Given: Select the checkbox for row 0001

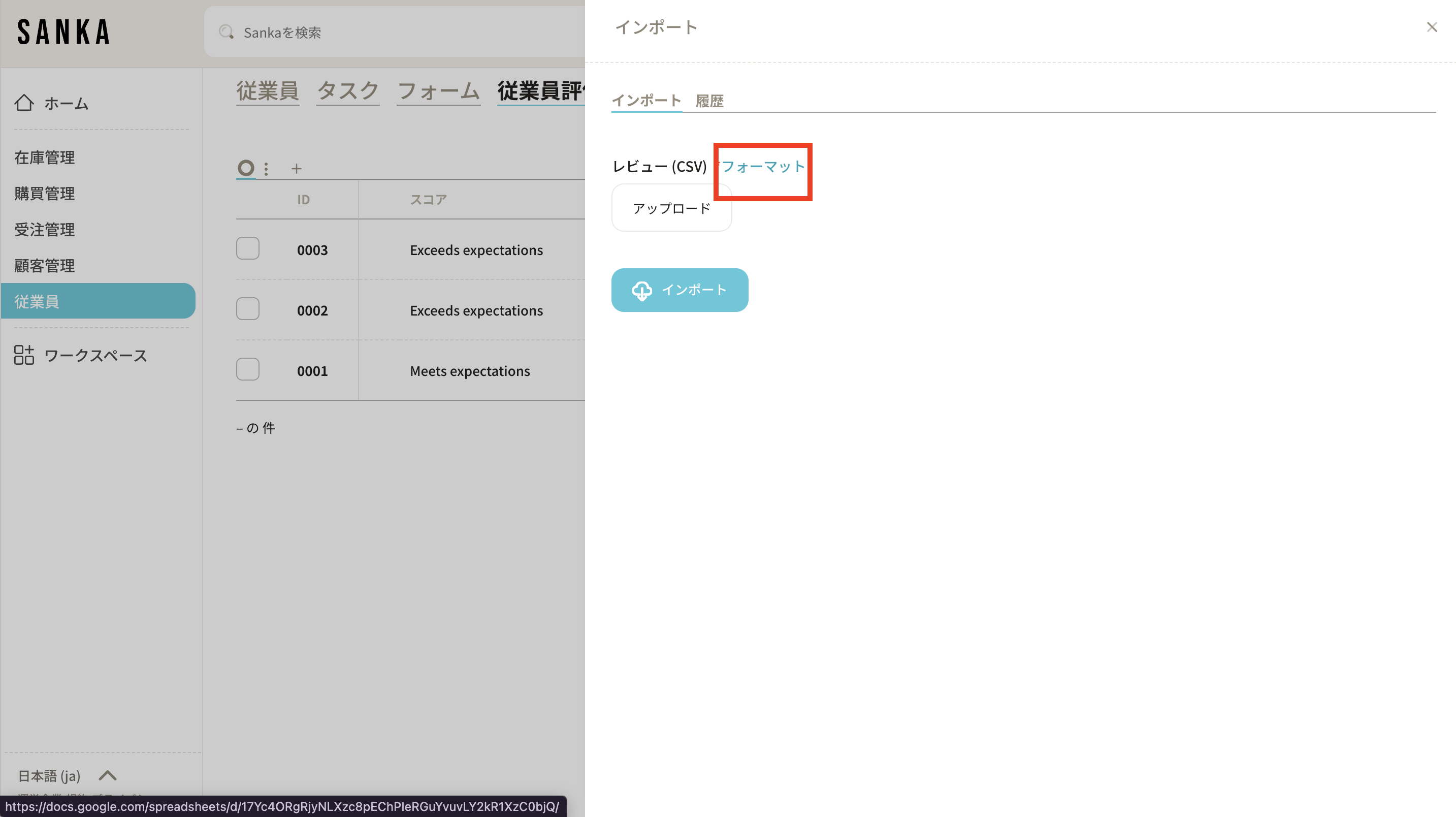Looking at the screenshot, I should pos(247,370).
